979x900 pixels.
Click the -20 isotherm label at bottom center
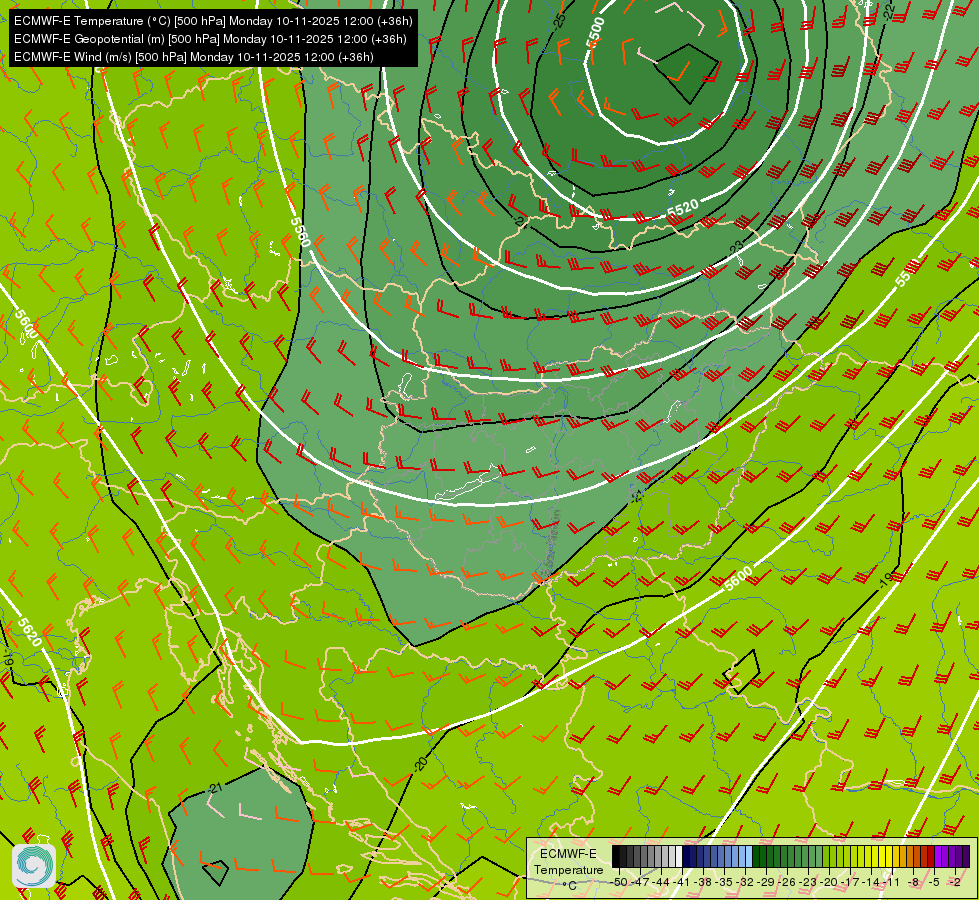click(x=421, y=763)
